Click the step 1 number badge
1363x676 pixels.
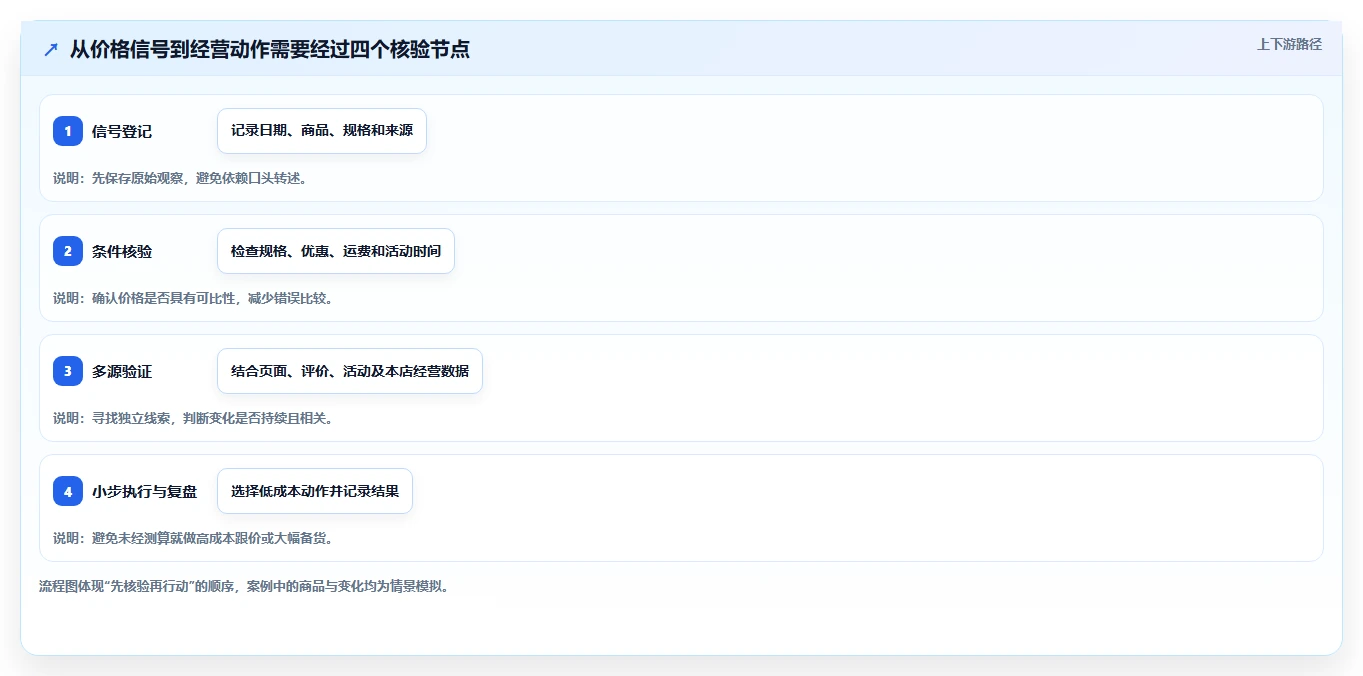pos(68,131)
